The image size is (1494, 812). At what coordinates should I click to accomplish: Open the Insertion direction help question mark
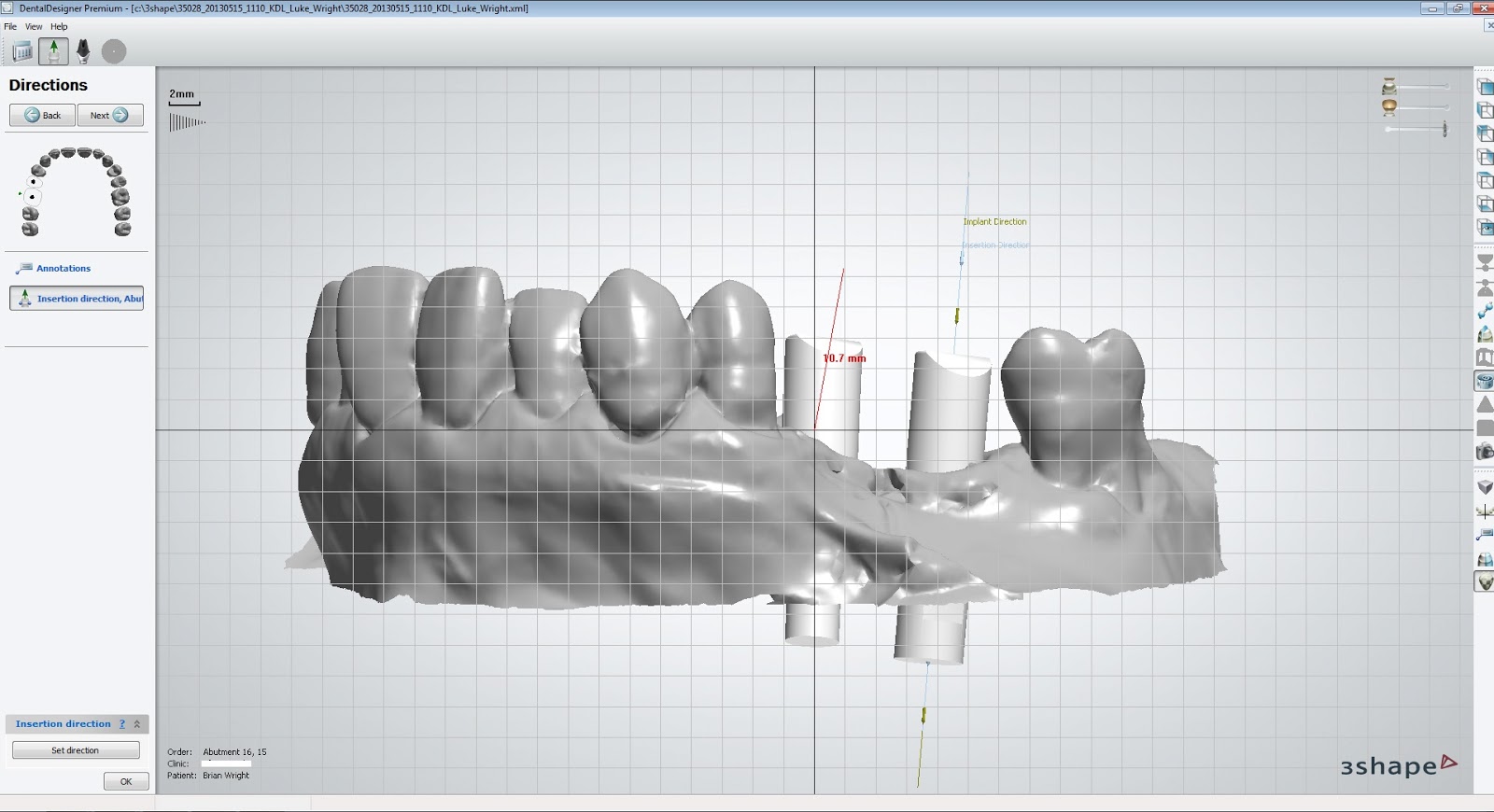[121, 724]
